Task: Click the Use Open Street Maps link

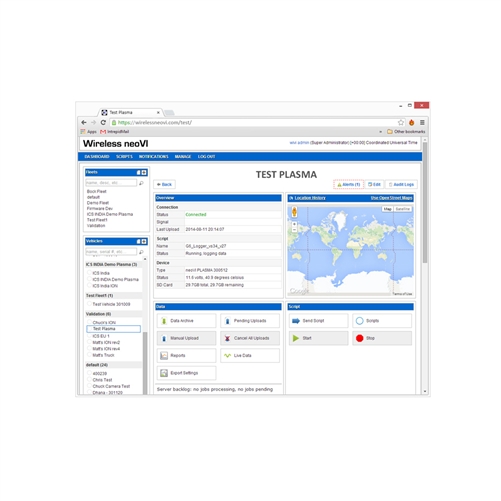Action: tap(392, 198)
